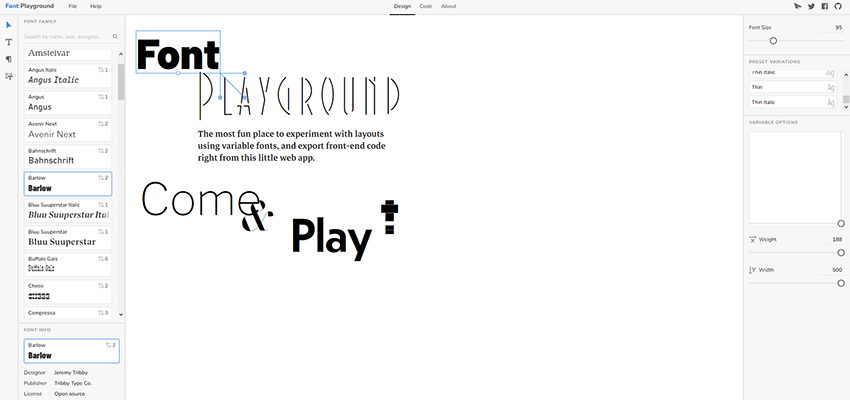Open the GitHub icon link

coord(839,7)
